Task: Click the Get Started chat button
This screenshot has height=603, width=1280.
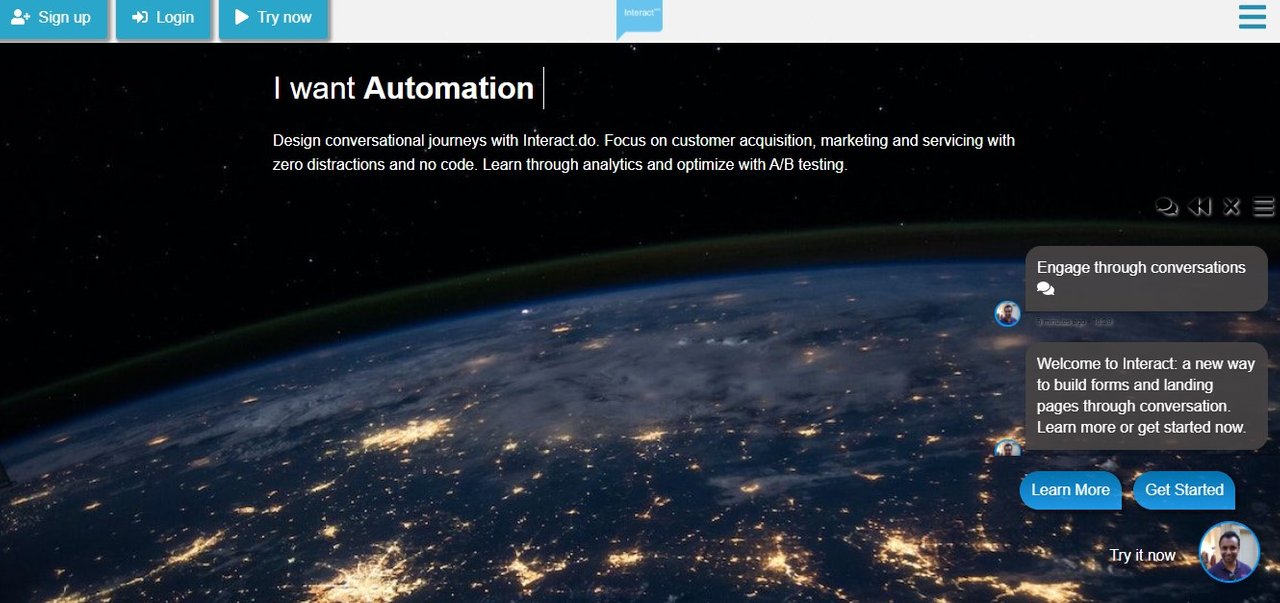Action: click(1184, 490)
